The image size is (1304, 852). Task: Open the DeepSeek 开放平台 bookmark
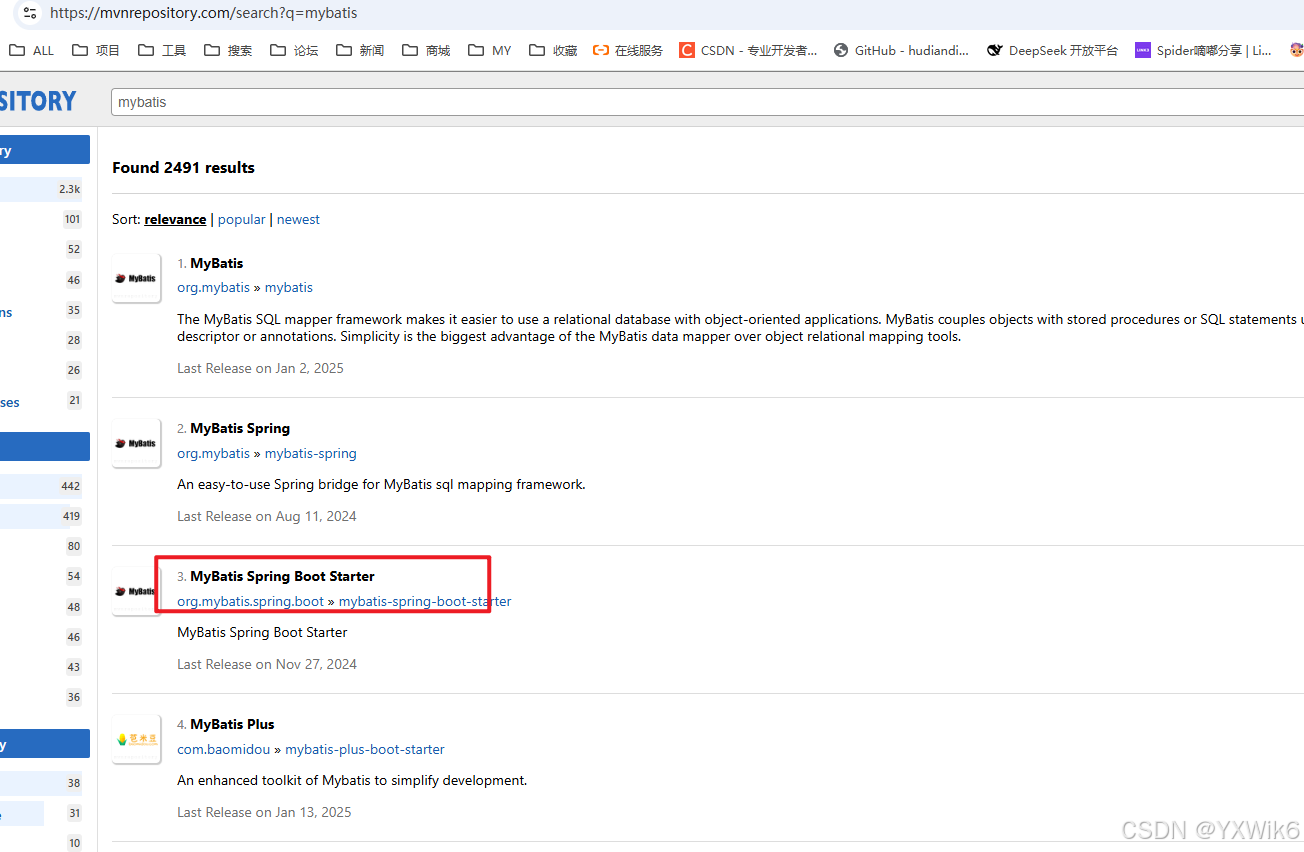pyautogui.click(x=1052, y=50)
